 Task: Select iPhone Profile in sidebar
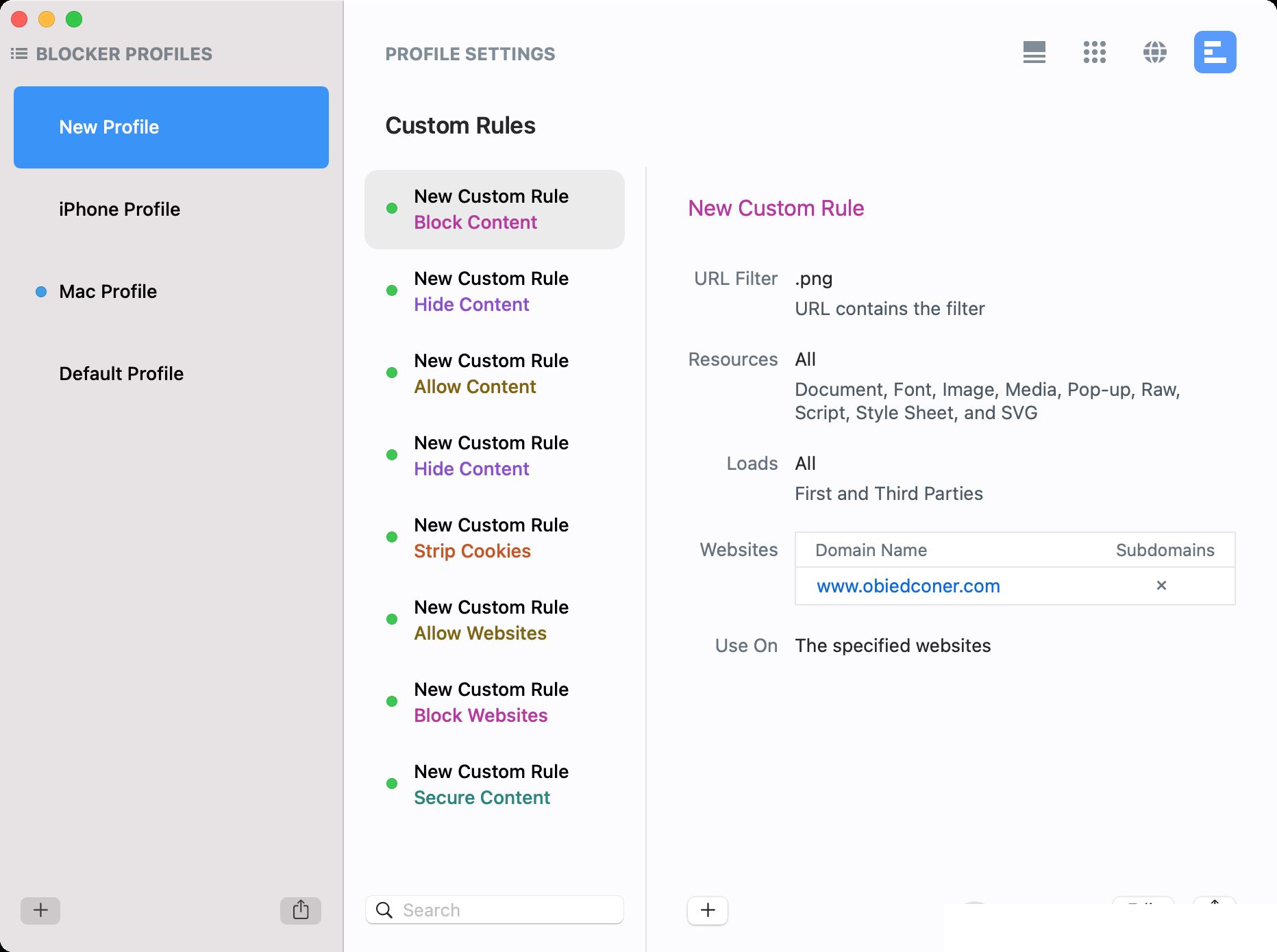[x=171, y=210]
